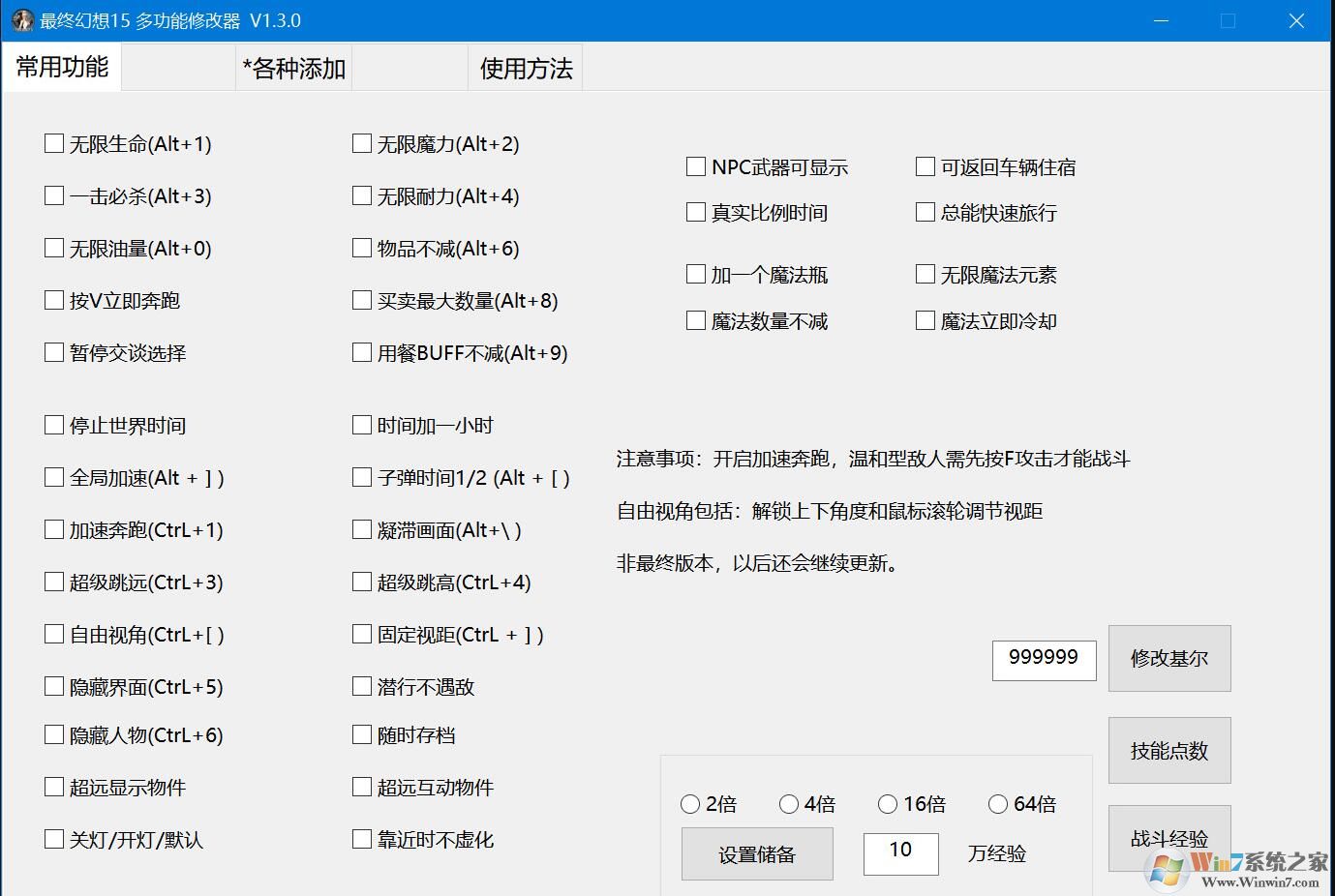This screenshot has width=1335, height=896.
Task: Click the 技能点数 button
Action: click(x=1168, y=750)
